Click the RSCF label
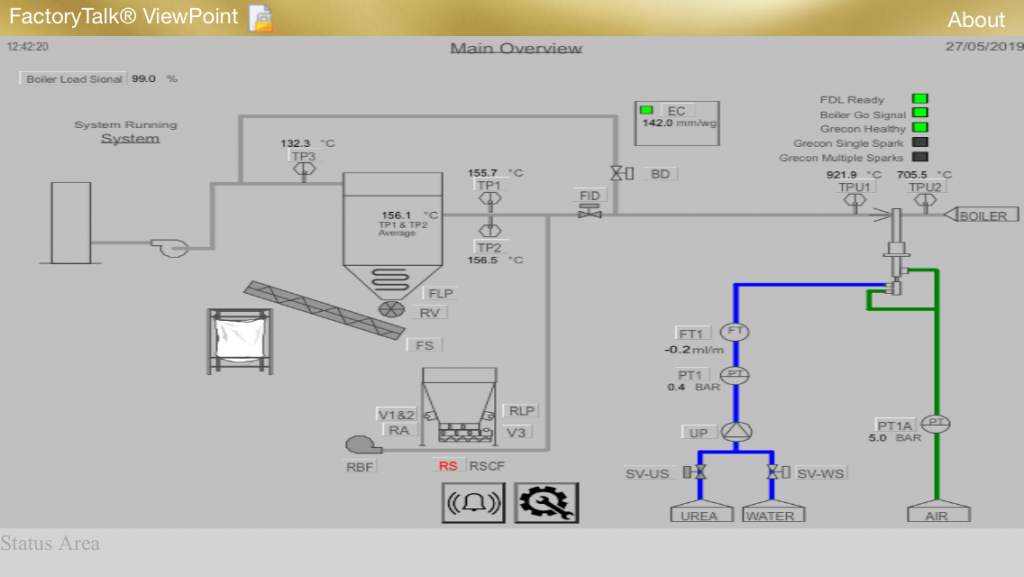Viewport: 1024px width, 577px height. (x=487, y=465)
